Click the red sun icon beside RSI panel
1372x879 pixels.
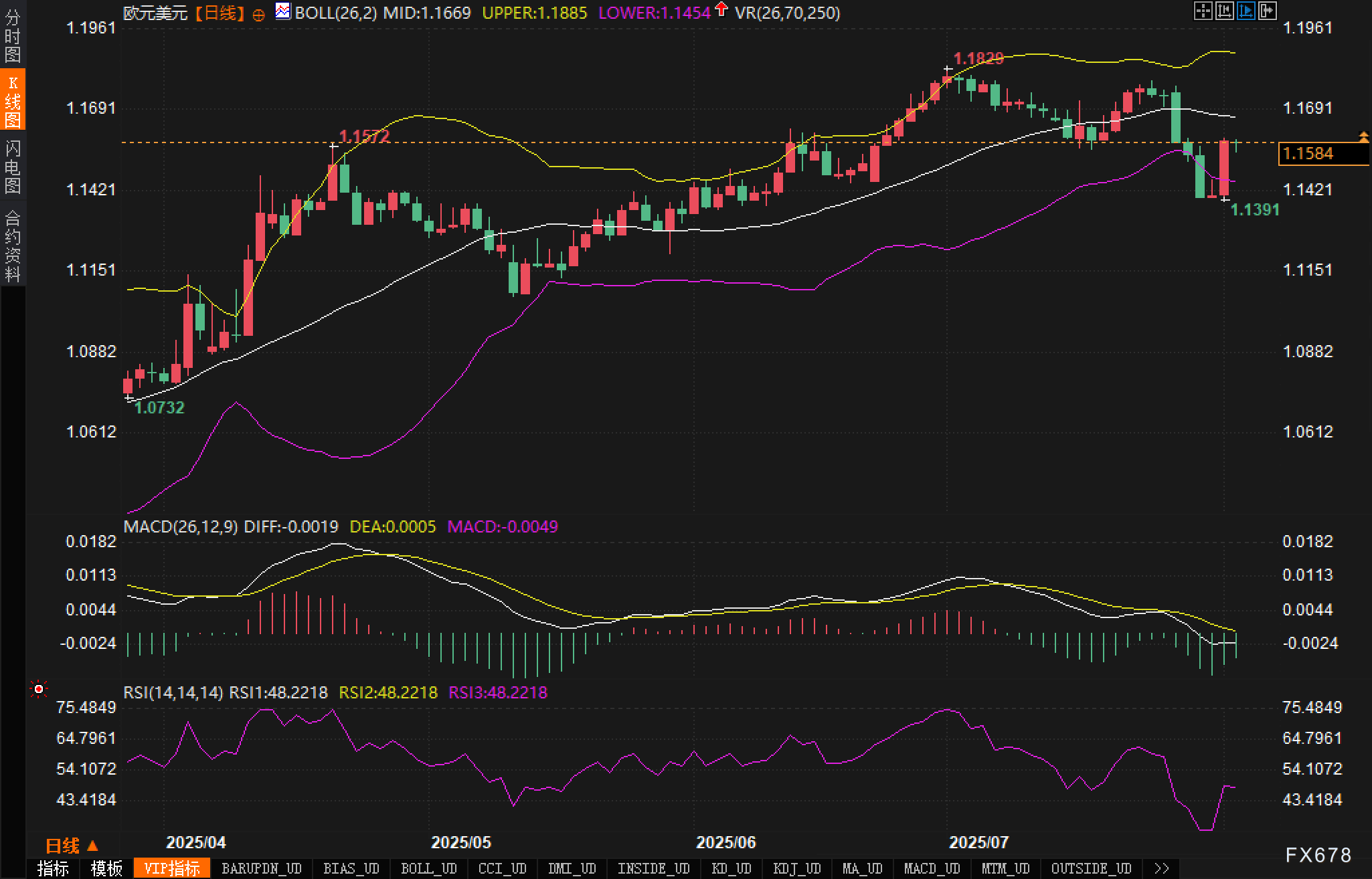[x=39, y=688]
